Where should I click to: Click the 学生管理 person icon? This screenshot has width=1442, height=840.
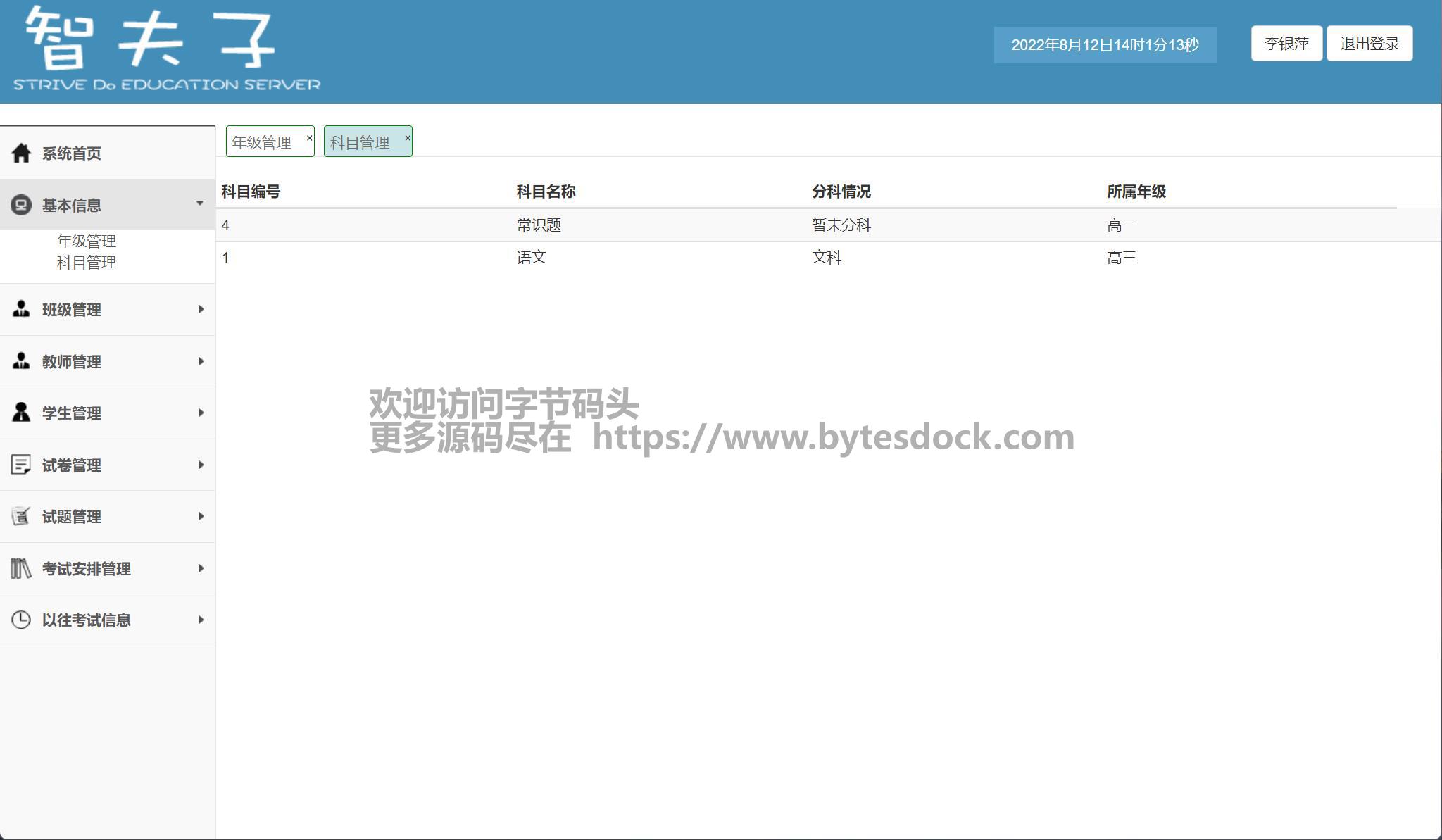coord(21,413)
